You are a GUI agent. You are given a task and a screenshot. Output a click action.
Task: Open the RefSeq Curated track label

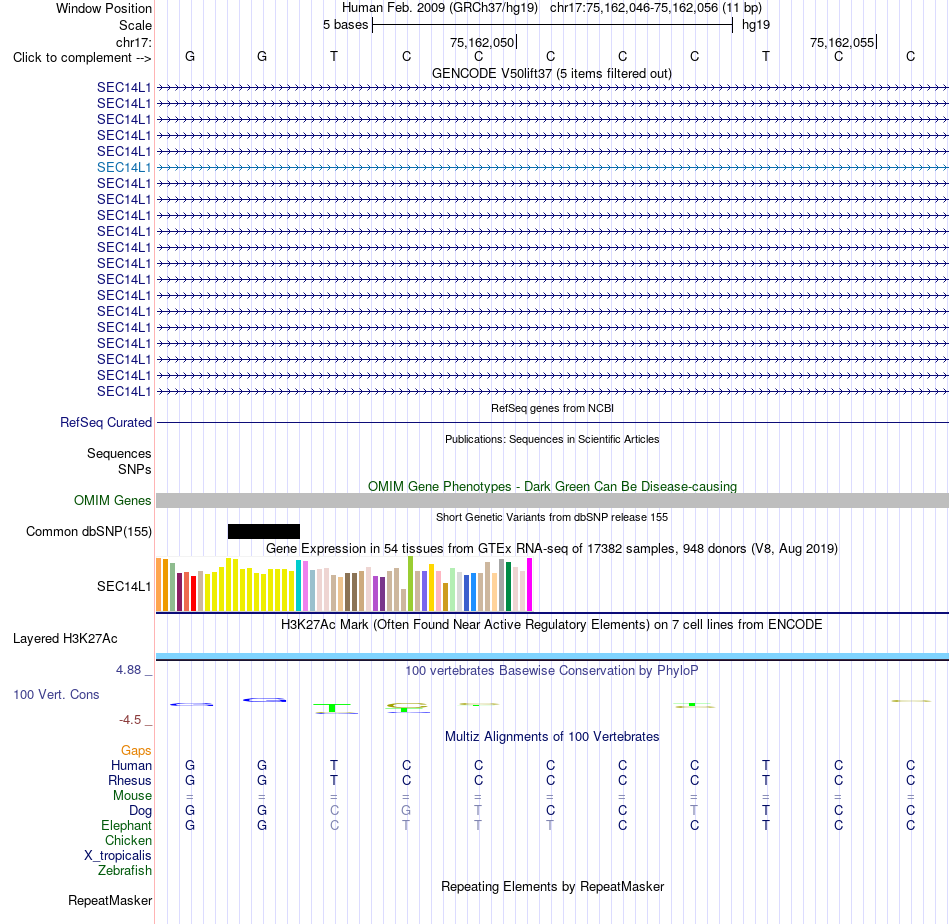(105, 422)
